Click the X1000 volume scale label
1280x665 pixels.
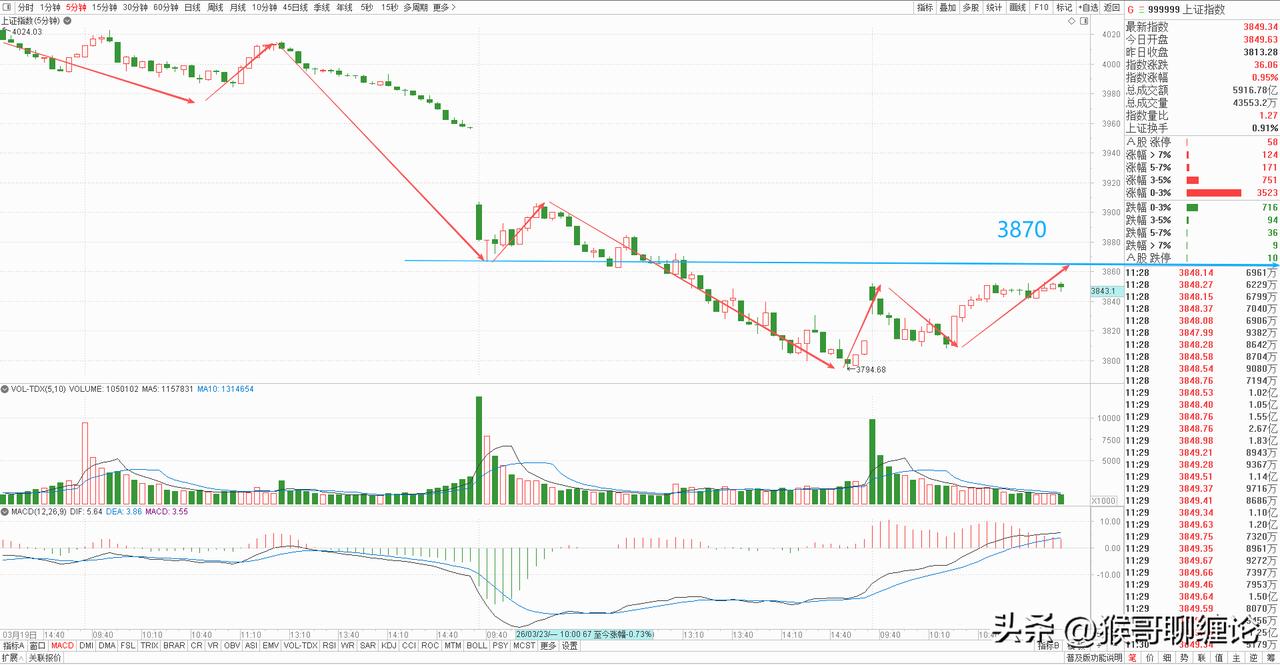coord(1103,500)
